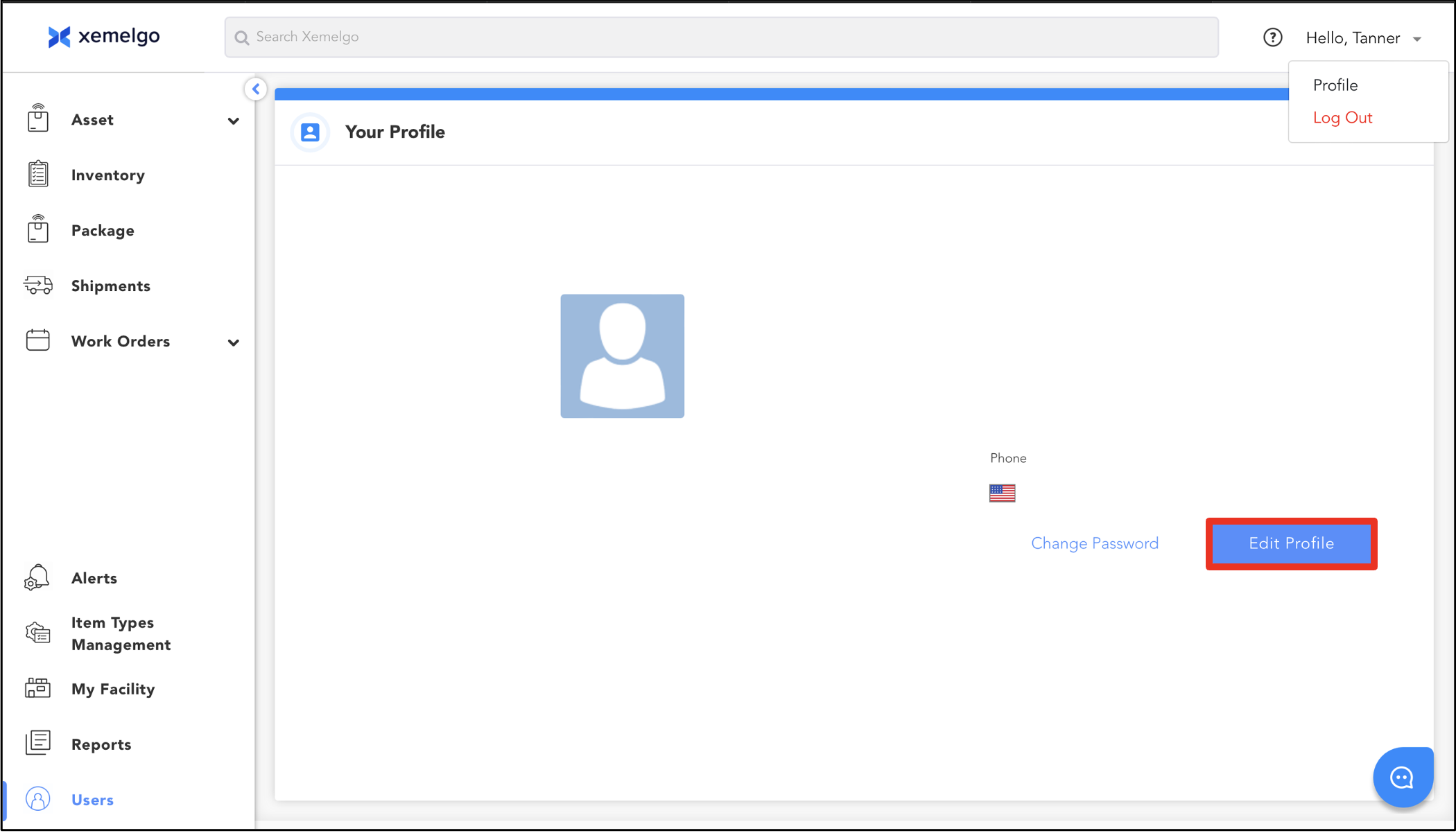Image resolution: width=1456 pixels, height=833 pixels.
Task: Open the chat support bubble
Action: (x=1402, y=778)
